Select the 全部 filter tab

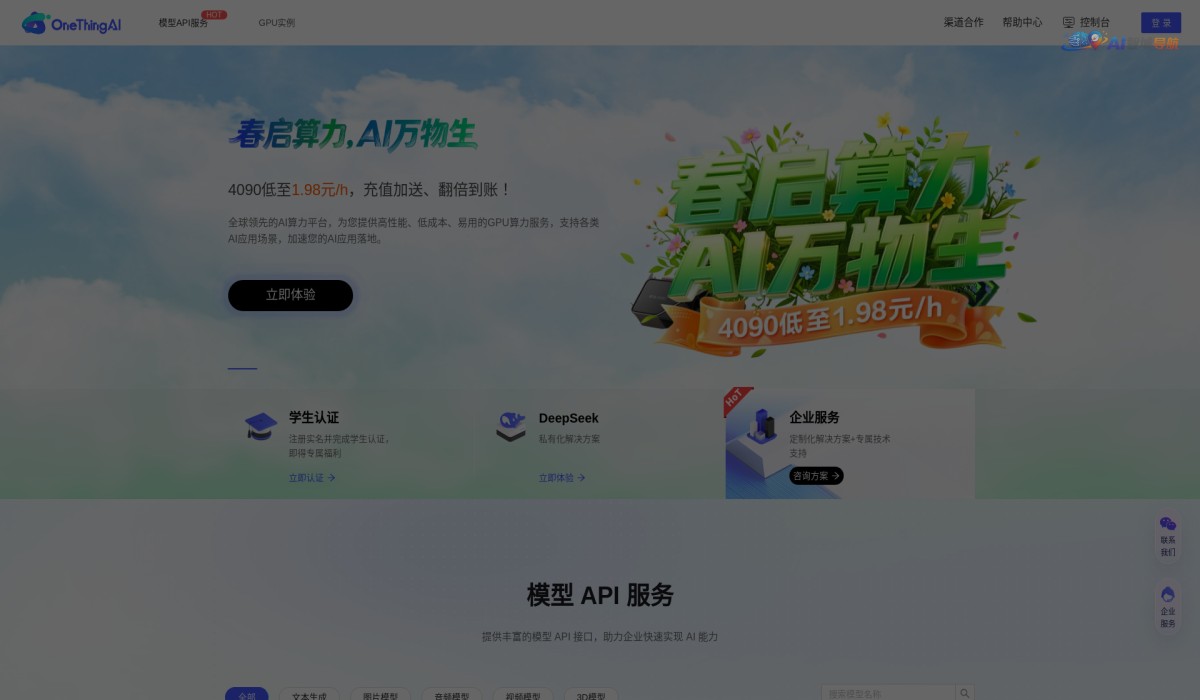(247, 694)
